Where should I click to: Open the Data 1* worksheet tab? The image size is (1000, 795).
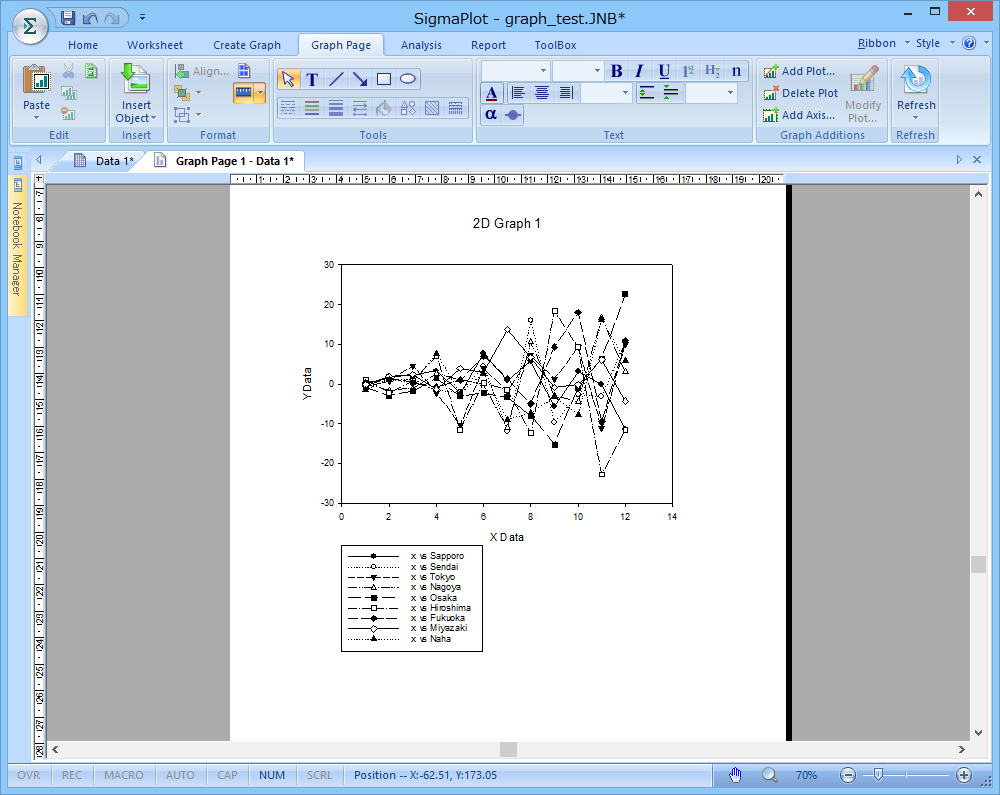pyautogui.click(x=104, y=161)
